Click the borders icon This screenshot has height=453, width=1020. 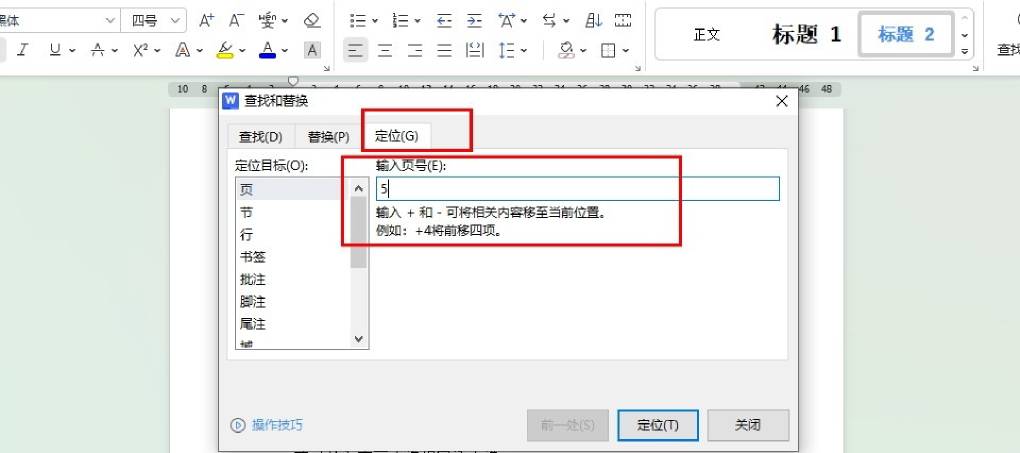click(608, 49)
